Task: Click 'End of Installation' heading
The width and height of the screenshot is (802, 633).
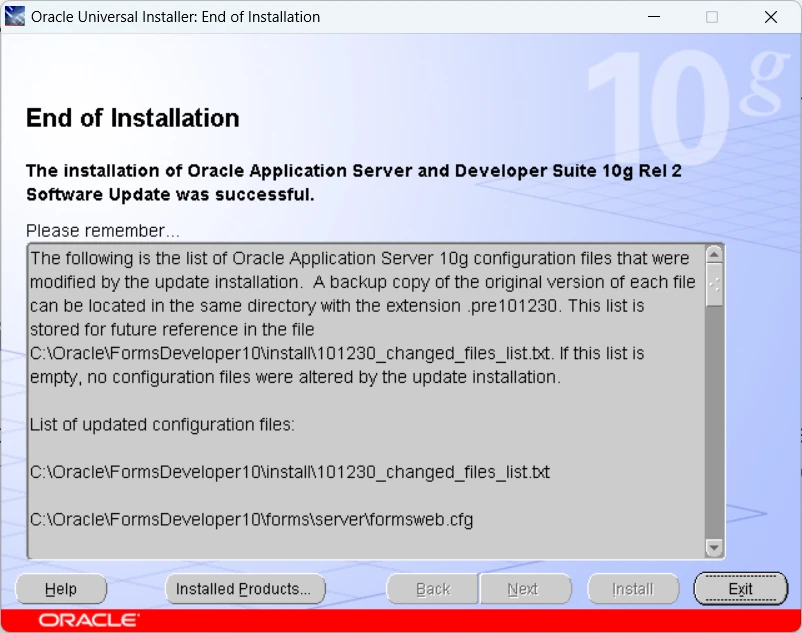Action: (x=132, y=118)
